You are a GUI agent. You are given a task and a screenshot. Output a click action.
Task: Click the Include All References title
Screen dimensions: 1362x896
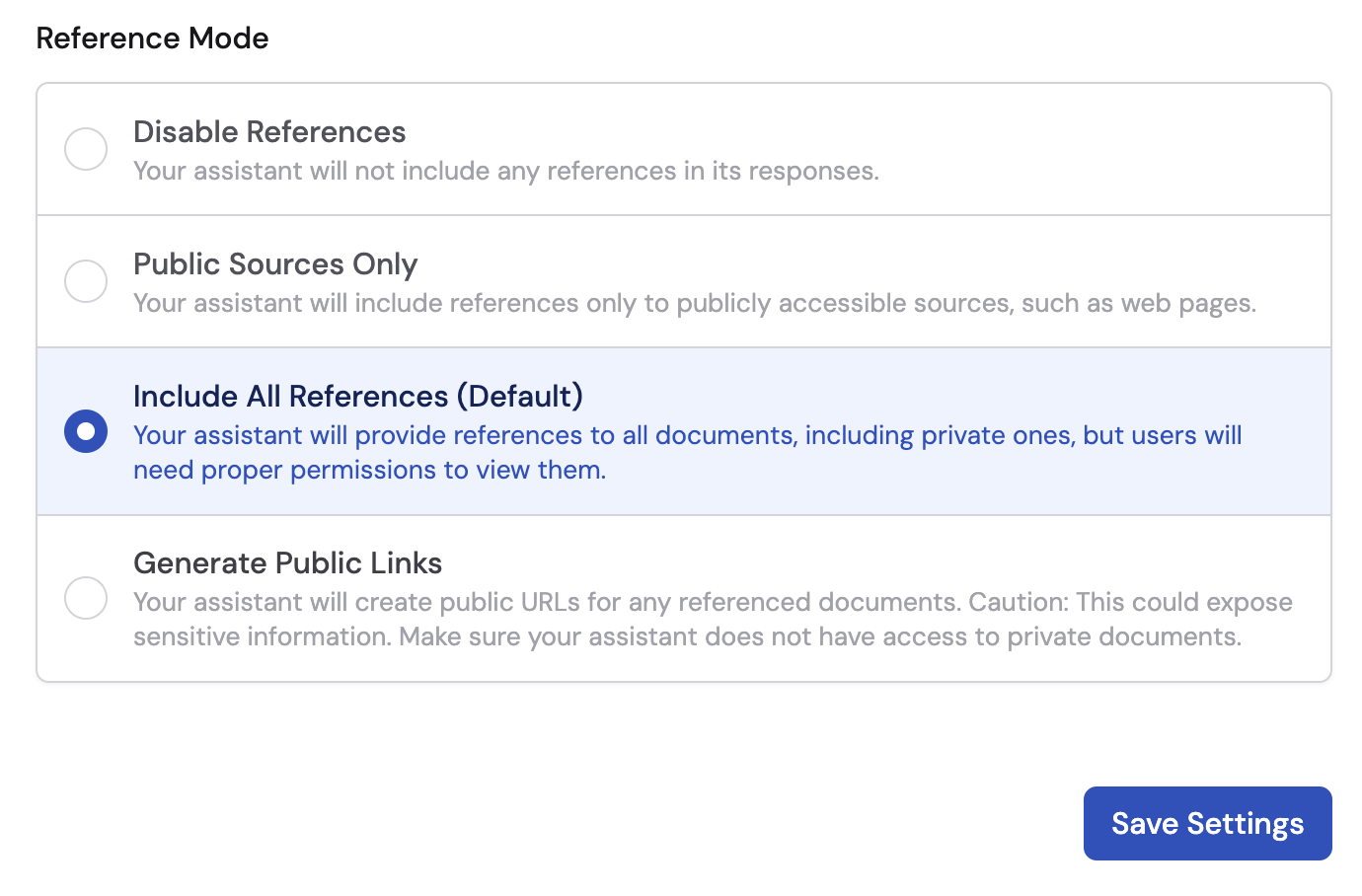click(x=357, y=396)
